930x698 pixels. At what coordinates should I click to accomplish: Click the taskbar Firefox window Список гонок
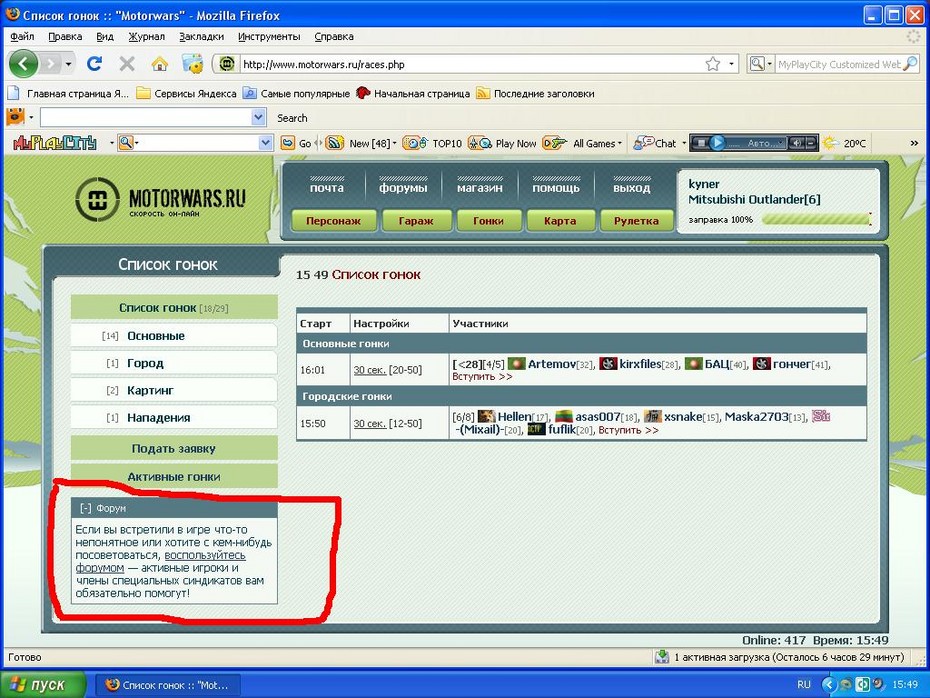click(x=168, y=685)
